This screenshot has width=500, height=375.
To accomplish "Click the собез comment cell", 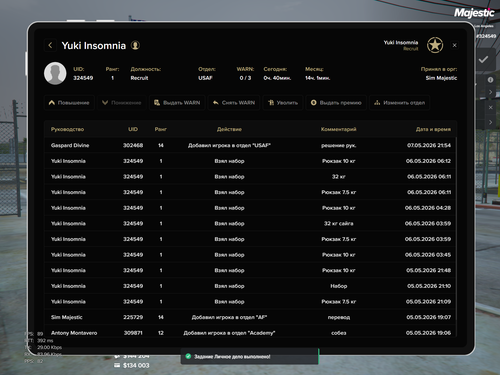I will 338,333.
